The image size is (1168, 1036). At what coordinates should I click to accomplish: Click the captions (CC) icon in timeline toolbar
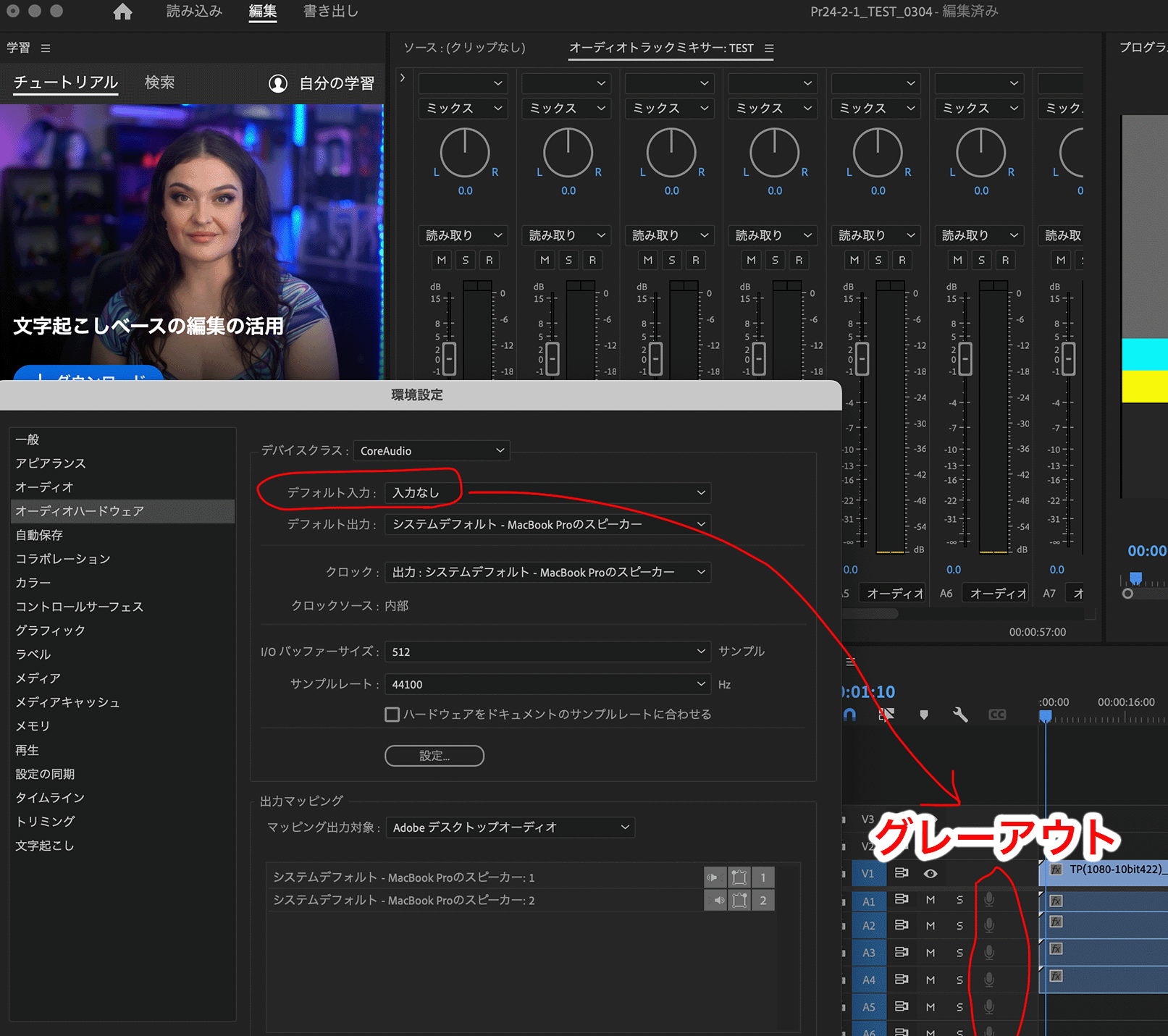coord(998,714)
